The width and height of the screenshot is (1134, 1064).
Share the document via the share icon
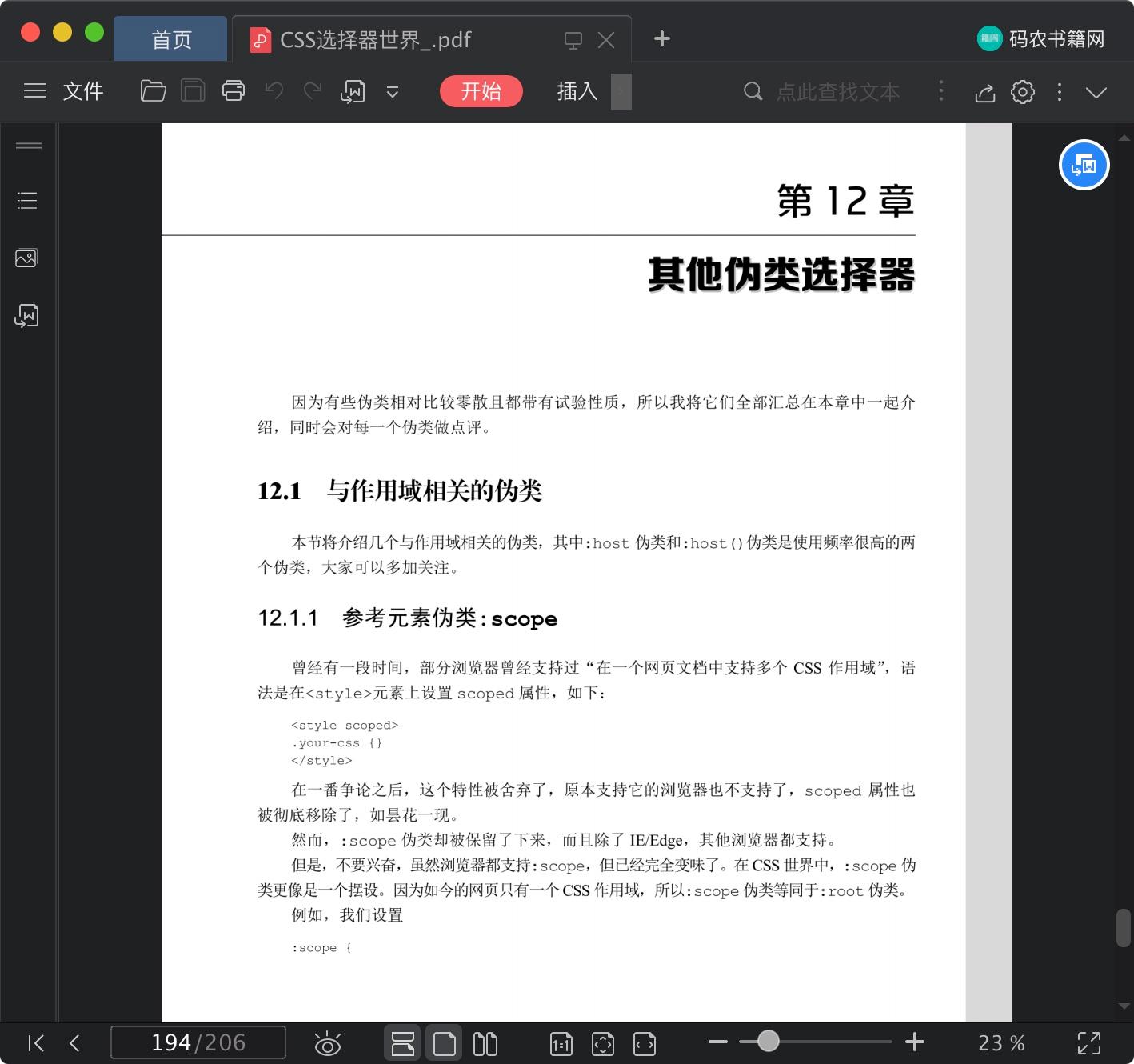point(984,92)
